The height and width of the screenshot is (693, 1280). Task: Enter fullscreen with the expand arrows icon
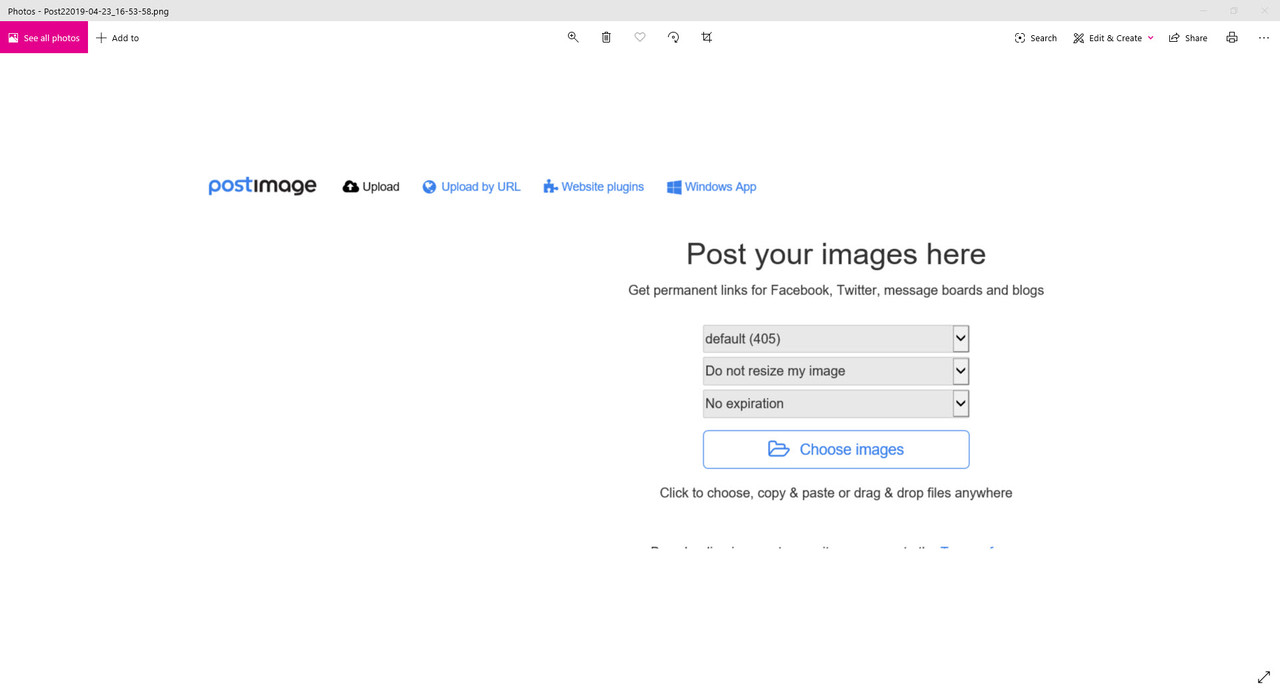point(1264,677)
